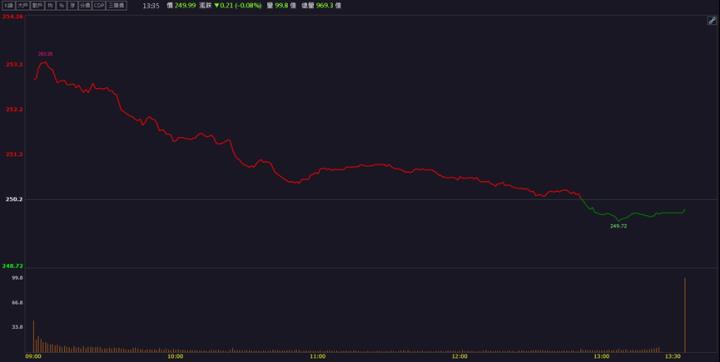Screen dimensions: 720x362
Task: Click the 13:35 timestamp in header
Action: tap(151, 6)
